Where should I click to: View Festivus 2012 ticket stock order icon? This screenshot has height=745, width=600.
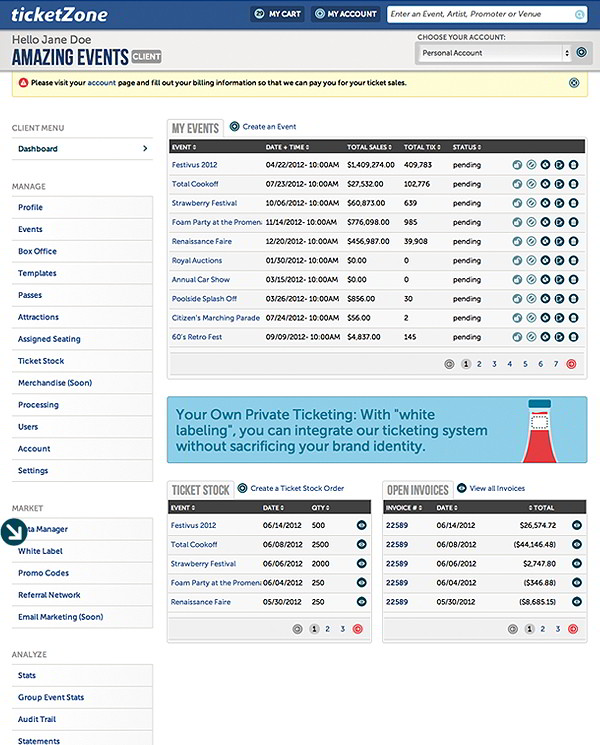point(362,525)
